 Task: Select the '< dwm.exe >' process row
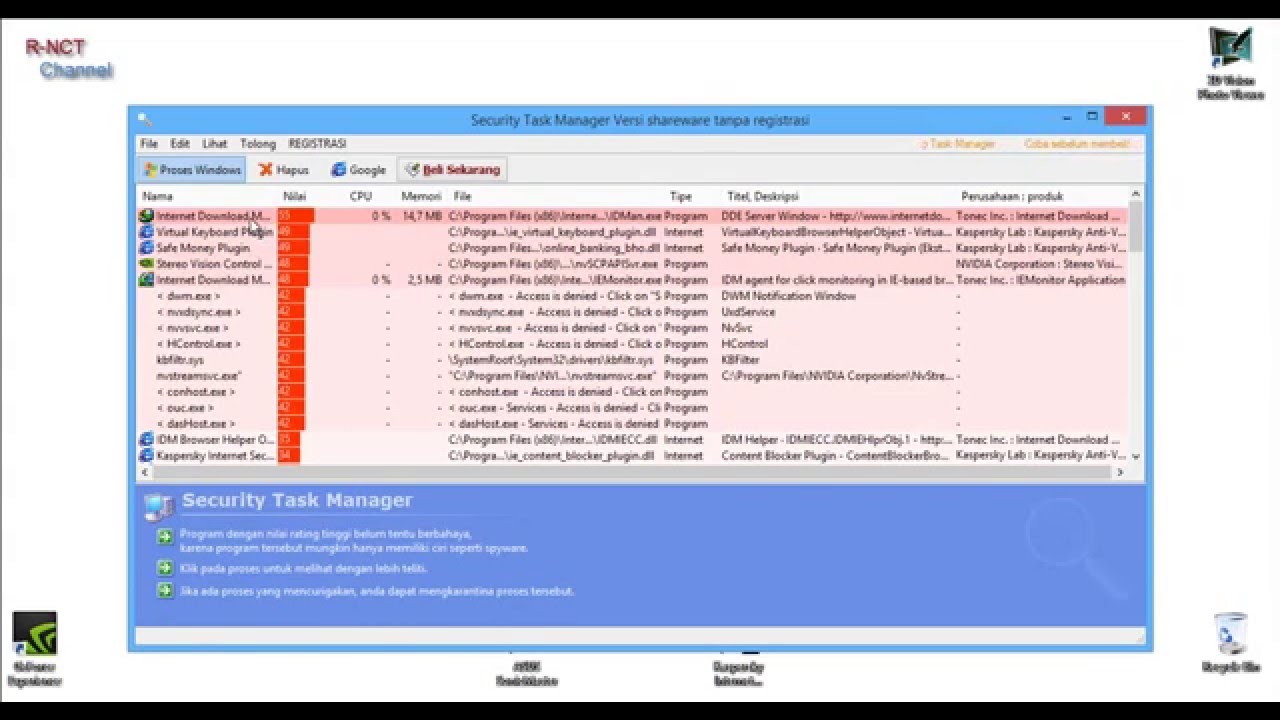(632, 296)
